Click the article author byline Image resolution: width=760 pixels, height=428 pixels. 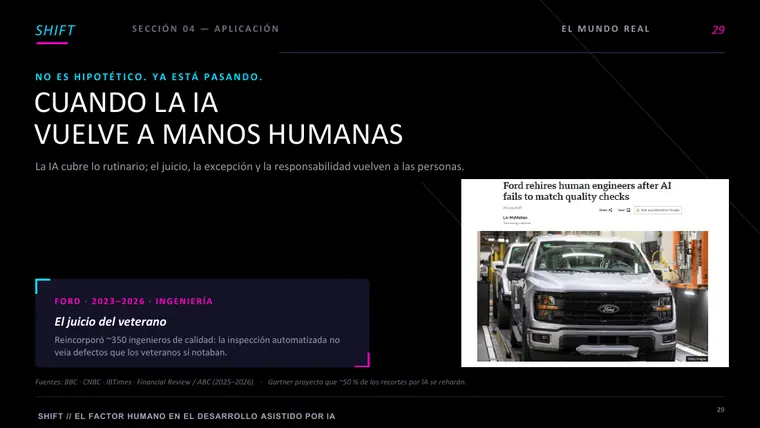pyautogui.click(x=516, y=218)
